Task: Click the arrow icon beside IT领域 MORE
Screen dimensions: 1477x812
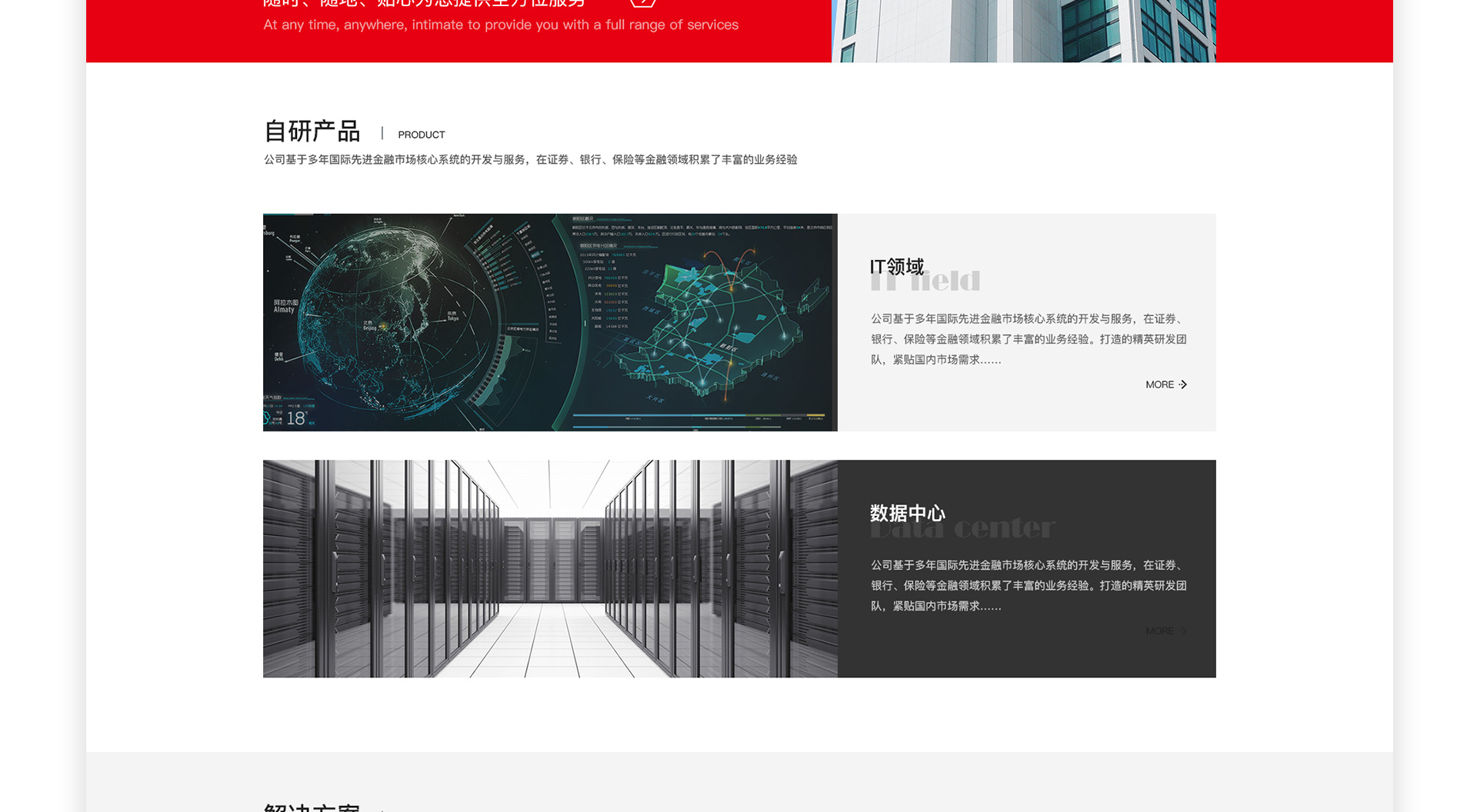Action: pyautogui.click(x=1183, y=384)
